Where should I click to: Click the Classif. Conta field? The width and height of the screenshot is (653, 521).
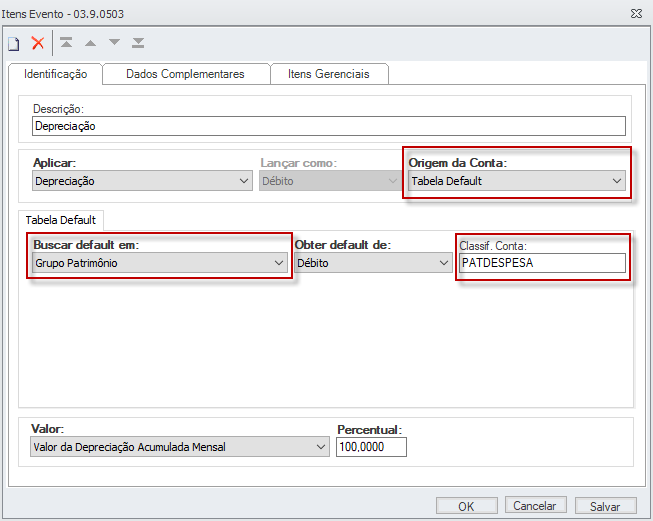tap(542, 263)
